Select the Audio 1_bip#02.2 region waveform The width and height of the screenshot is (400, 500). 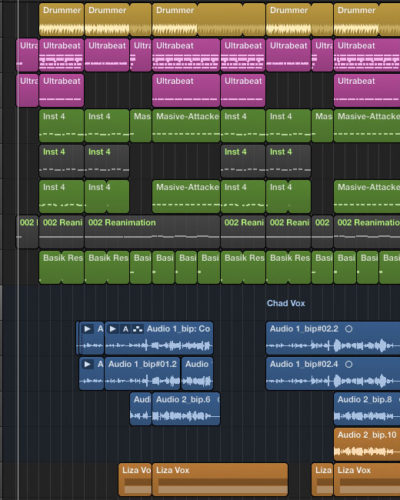333,345
